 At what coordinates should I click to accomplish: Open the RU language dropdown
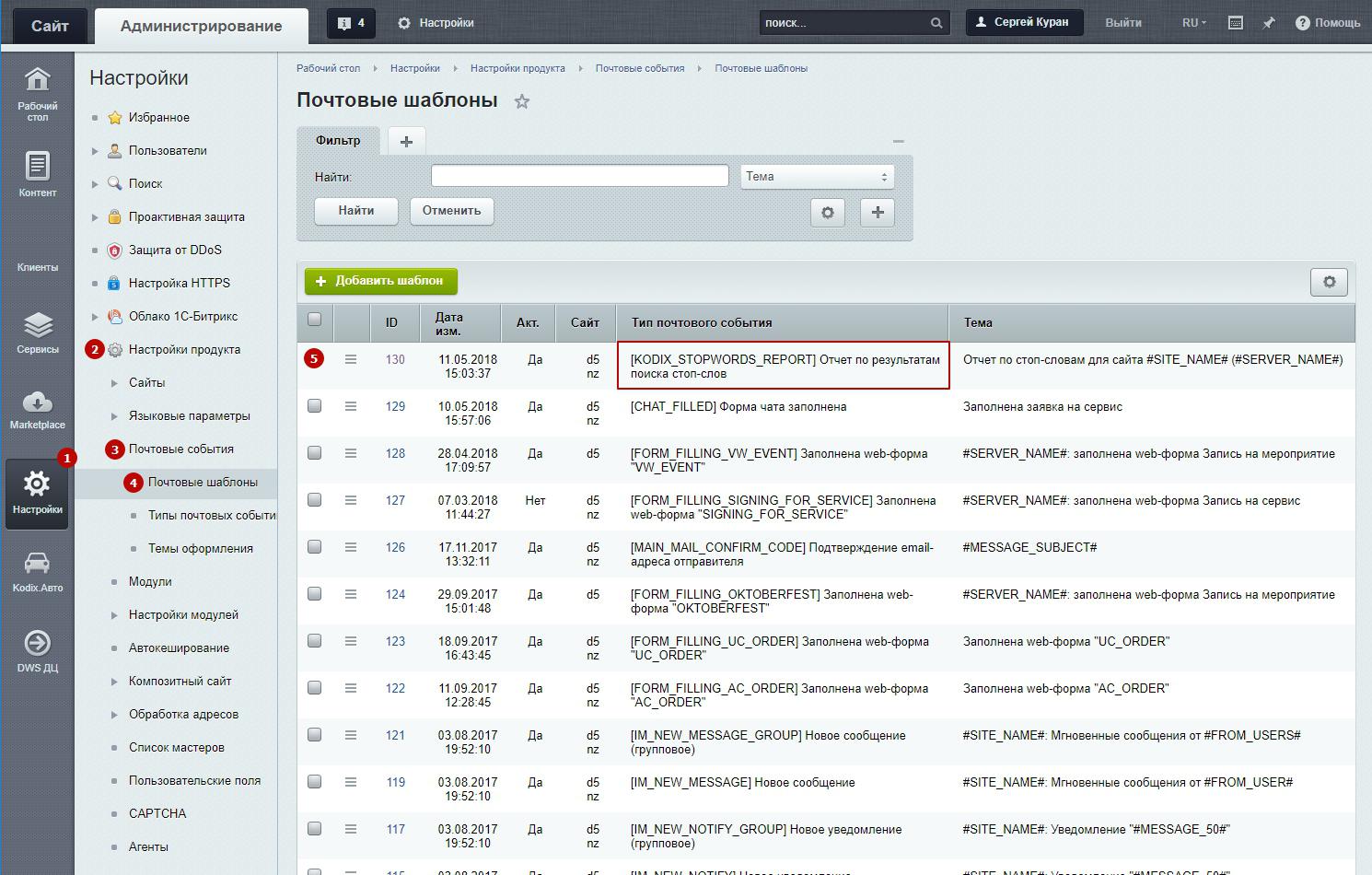pyautogui.click(x=1194, y=23)
